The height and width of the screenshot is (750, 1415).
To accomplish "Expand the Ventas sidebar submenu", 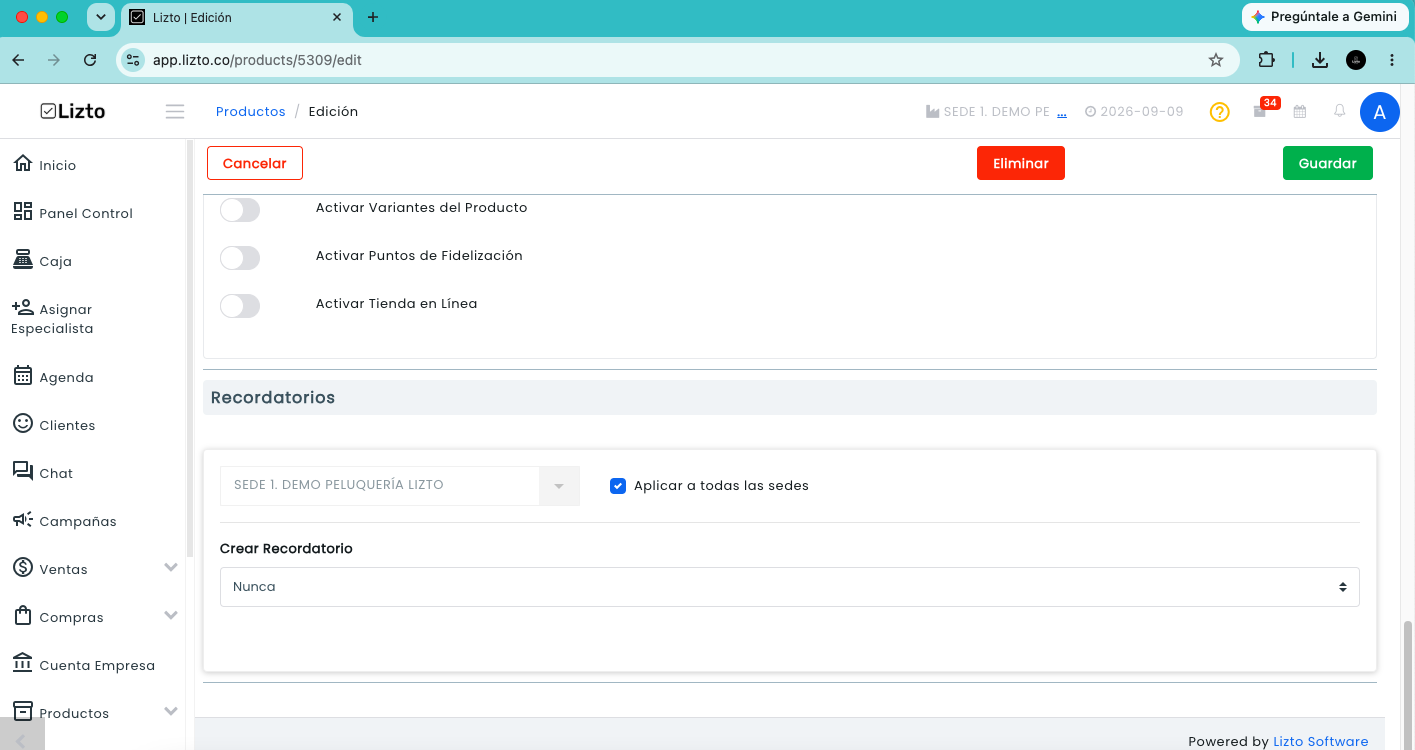I will click(171, 567).
